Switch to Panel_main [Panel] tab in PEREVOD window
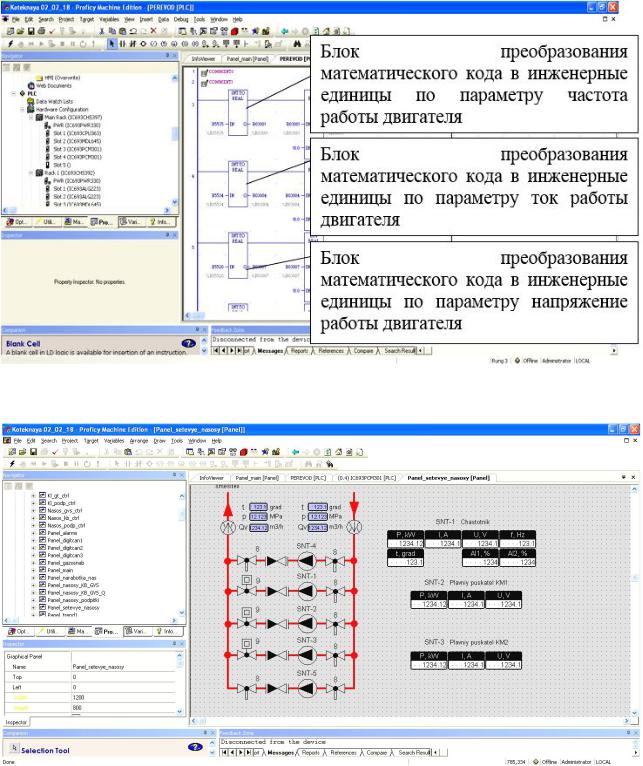Viewport: 643px width, 766px height. (247, 59)
